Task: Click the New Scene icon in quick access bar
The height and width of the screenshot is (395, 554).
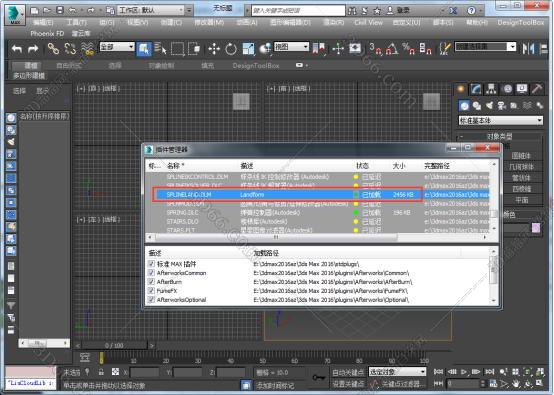Action: [34, 10]
